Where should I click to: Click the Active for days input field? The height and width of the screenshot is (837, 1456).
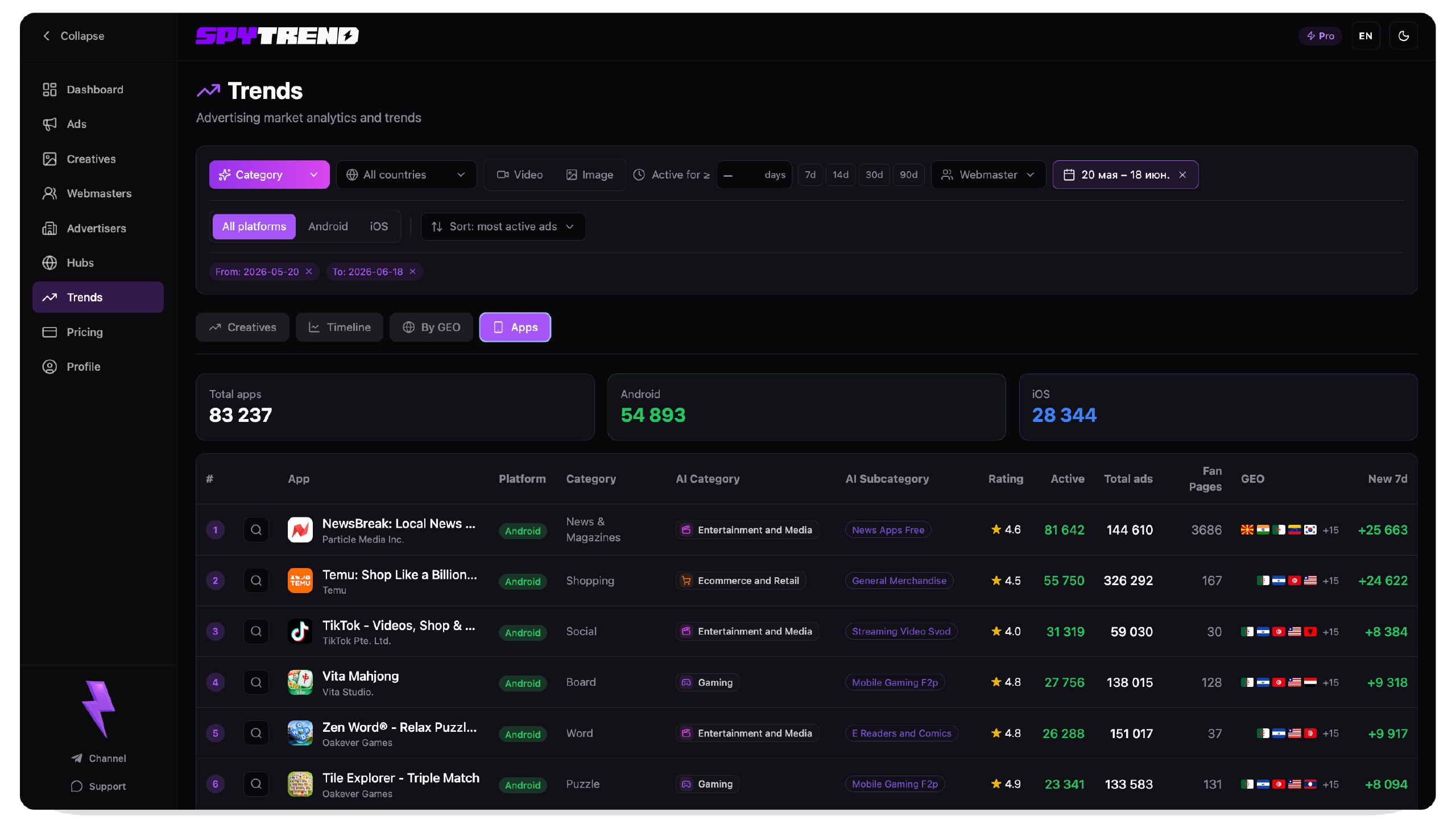754,175
